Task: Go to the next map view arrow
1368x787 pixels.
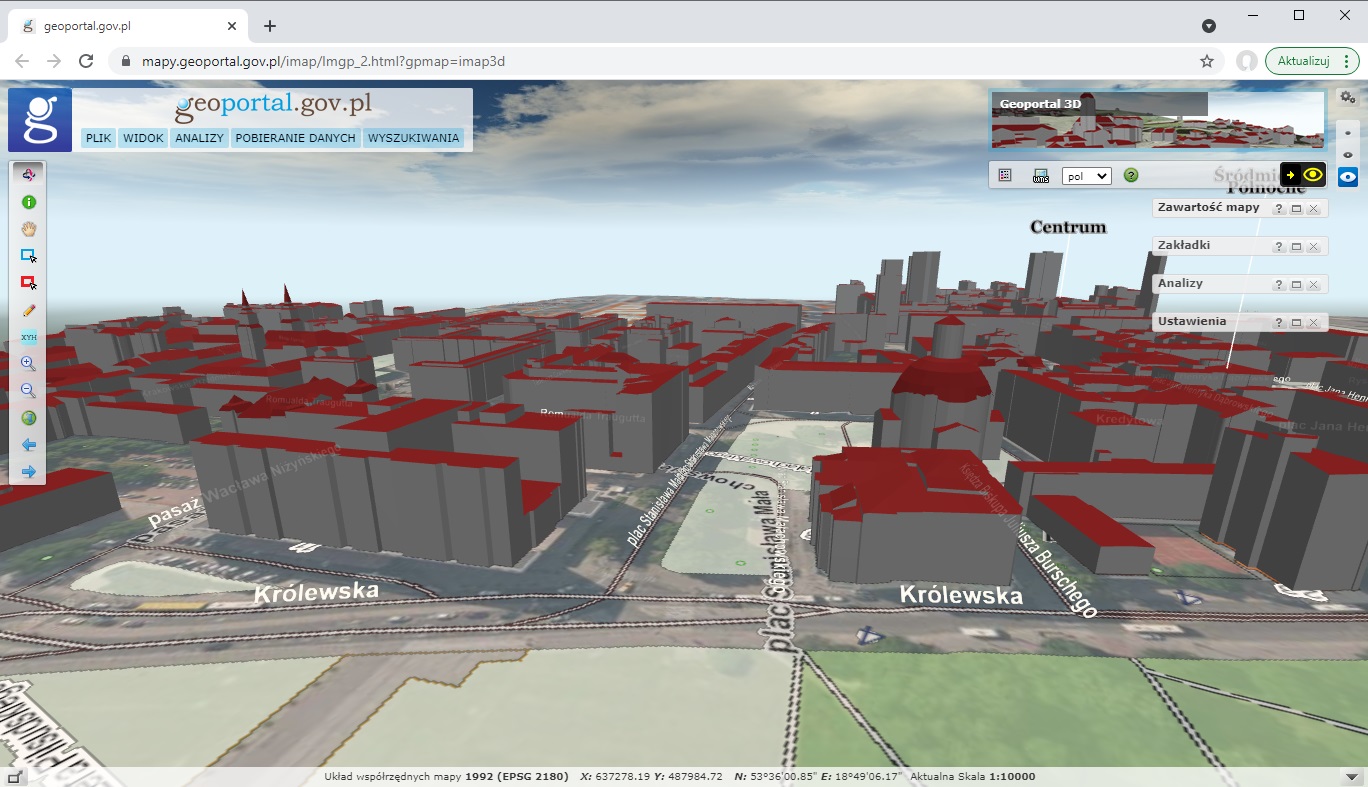Action: (x=28, y=472)
